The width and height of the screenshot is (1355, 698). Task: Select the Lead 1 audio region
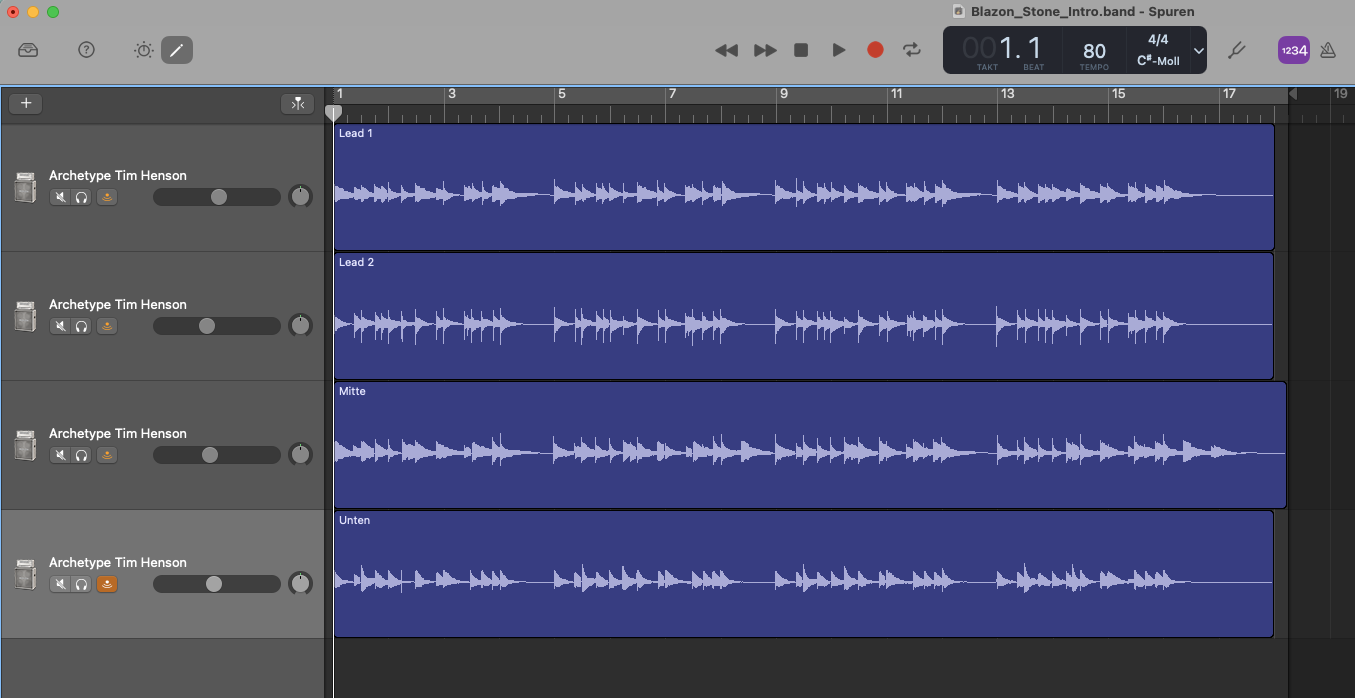pyautogui.click(x=804, y=187)
